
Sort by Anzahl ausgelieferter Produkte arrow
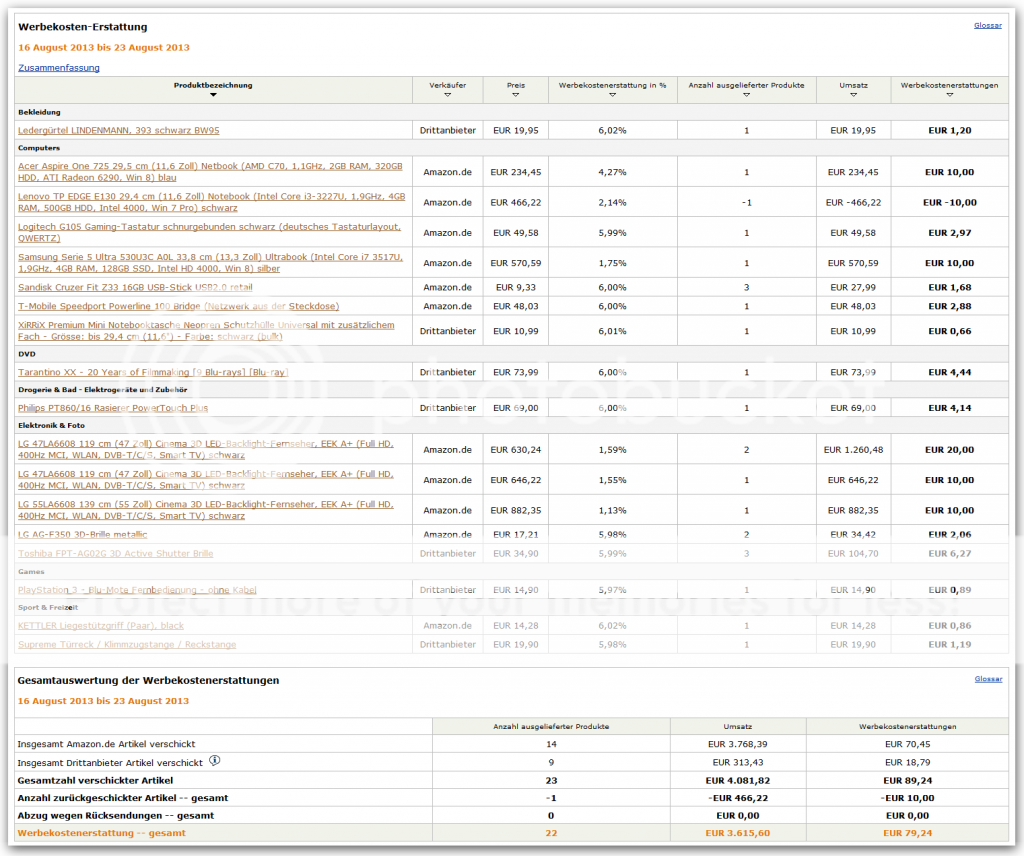[x=746, y=95]
